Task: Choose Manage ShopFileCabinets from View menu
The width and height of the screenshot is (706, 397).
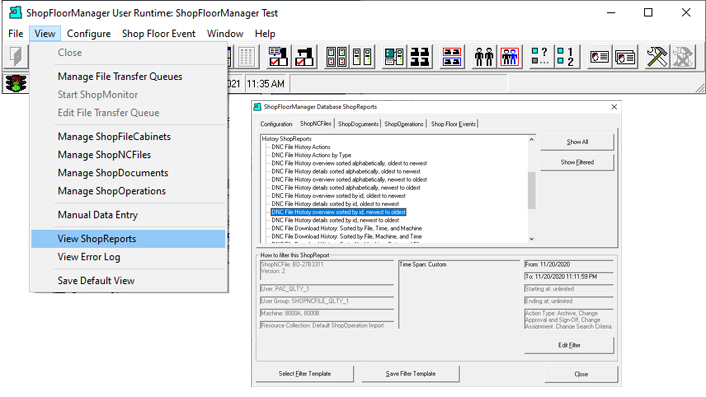Action: [x=128, y=136]
